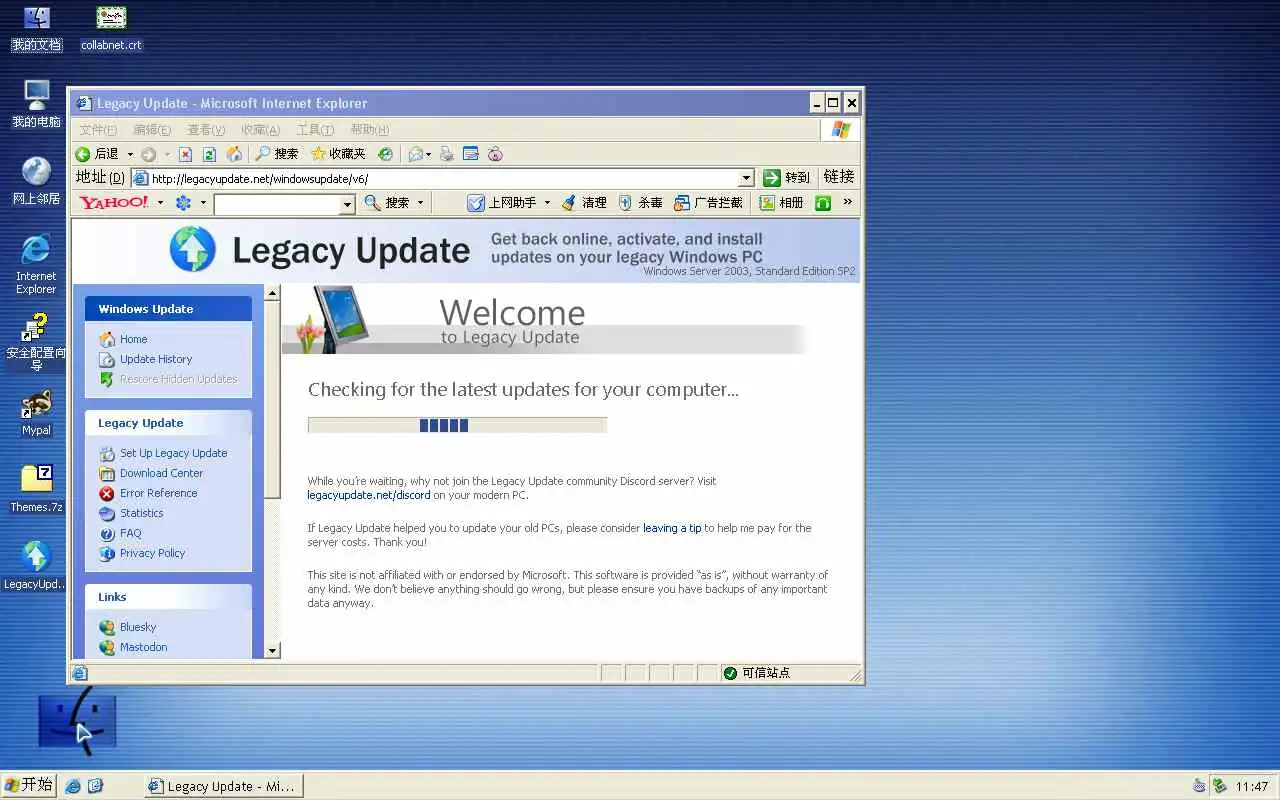
Task: Open the Mail button dropdown arrow
Action: click(x=428, y=154)
